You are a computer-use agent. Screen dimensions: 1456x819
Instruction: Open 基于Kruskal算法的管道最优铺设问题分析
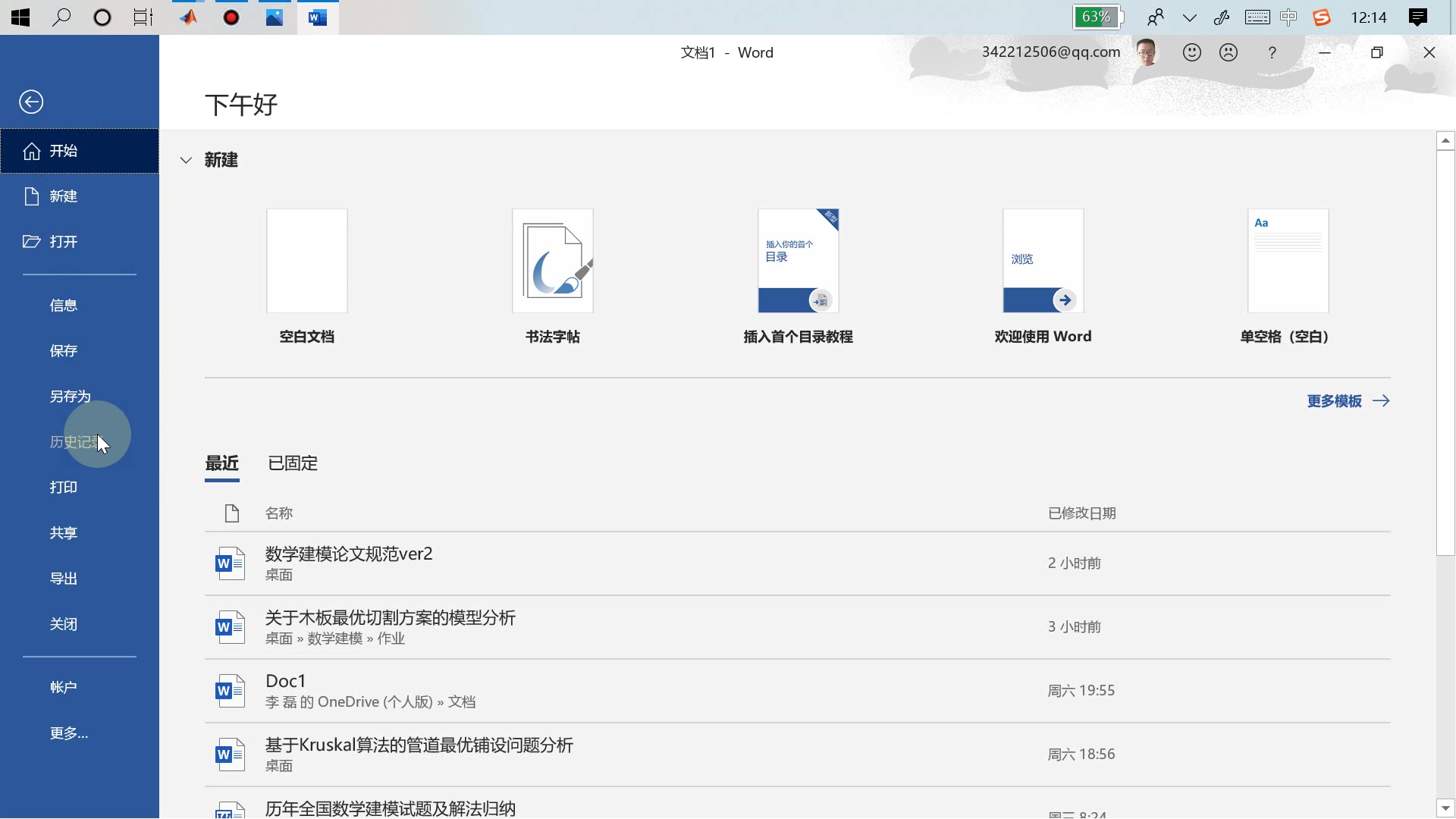797,755
